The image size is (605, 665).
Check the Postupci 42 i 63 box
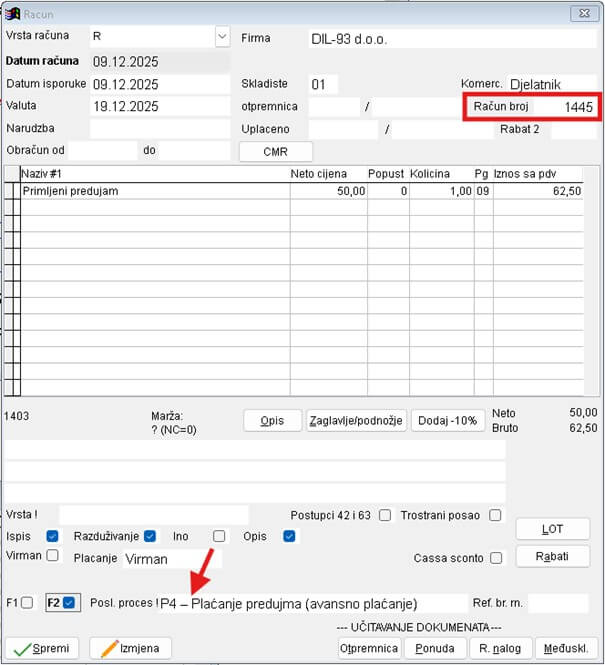pos(385,515)
